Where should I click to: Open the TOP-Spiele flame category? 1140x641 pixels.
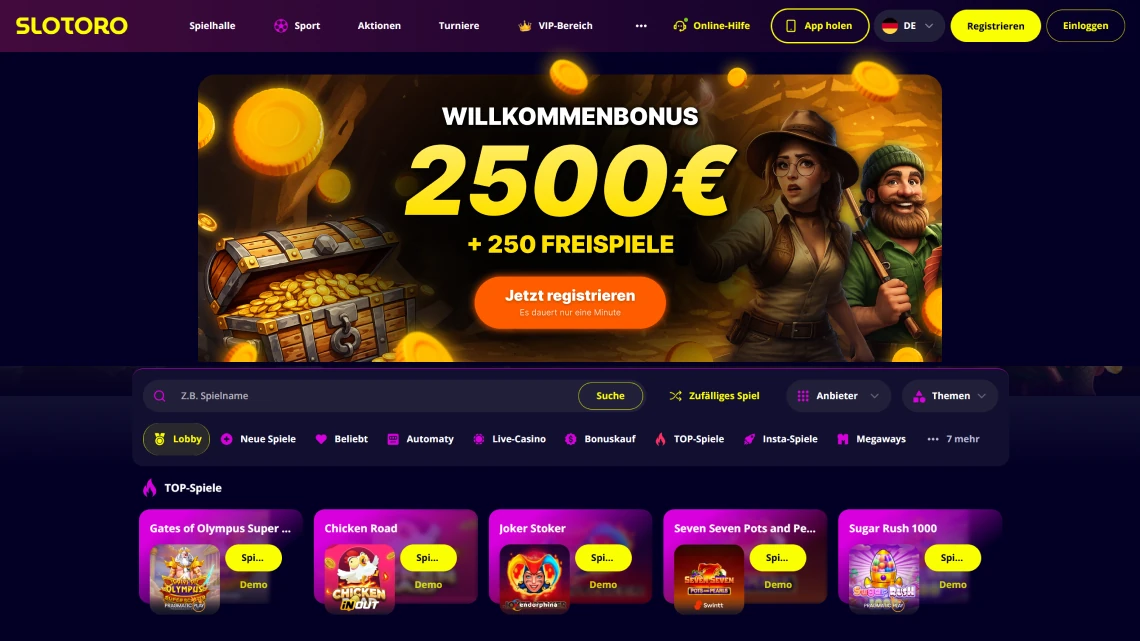[x=689, y=439]
